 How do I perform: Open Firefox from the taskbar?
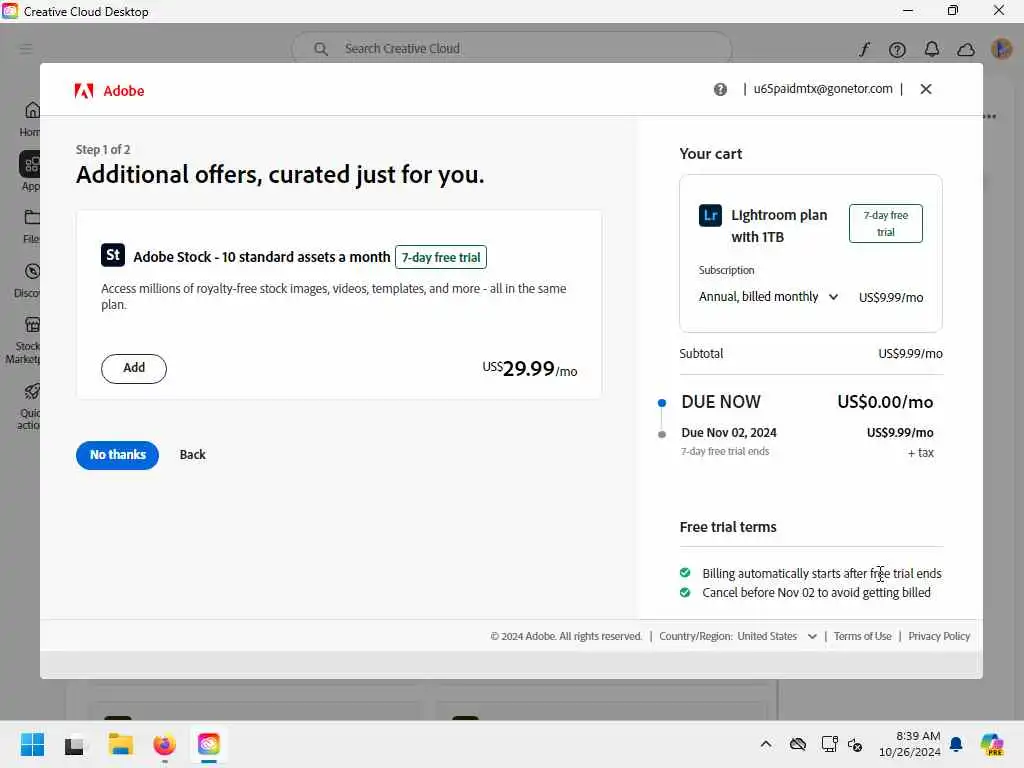point(165,744)
